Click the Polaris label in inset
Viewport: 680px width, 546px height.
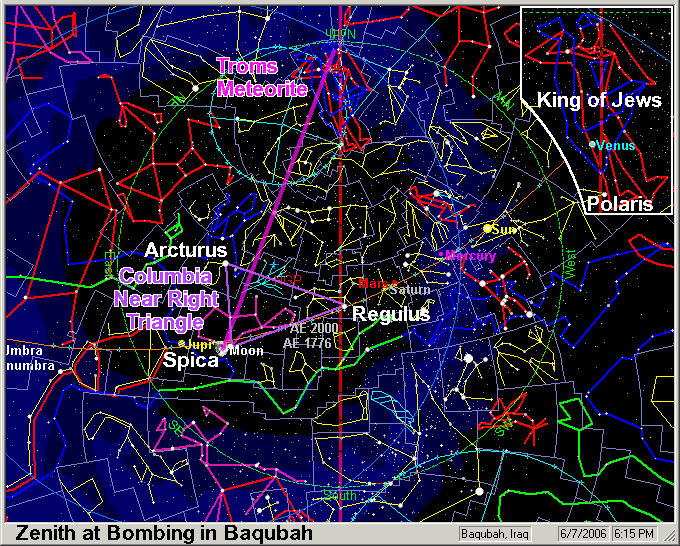[620, 205]
